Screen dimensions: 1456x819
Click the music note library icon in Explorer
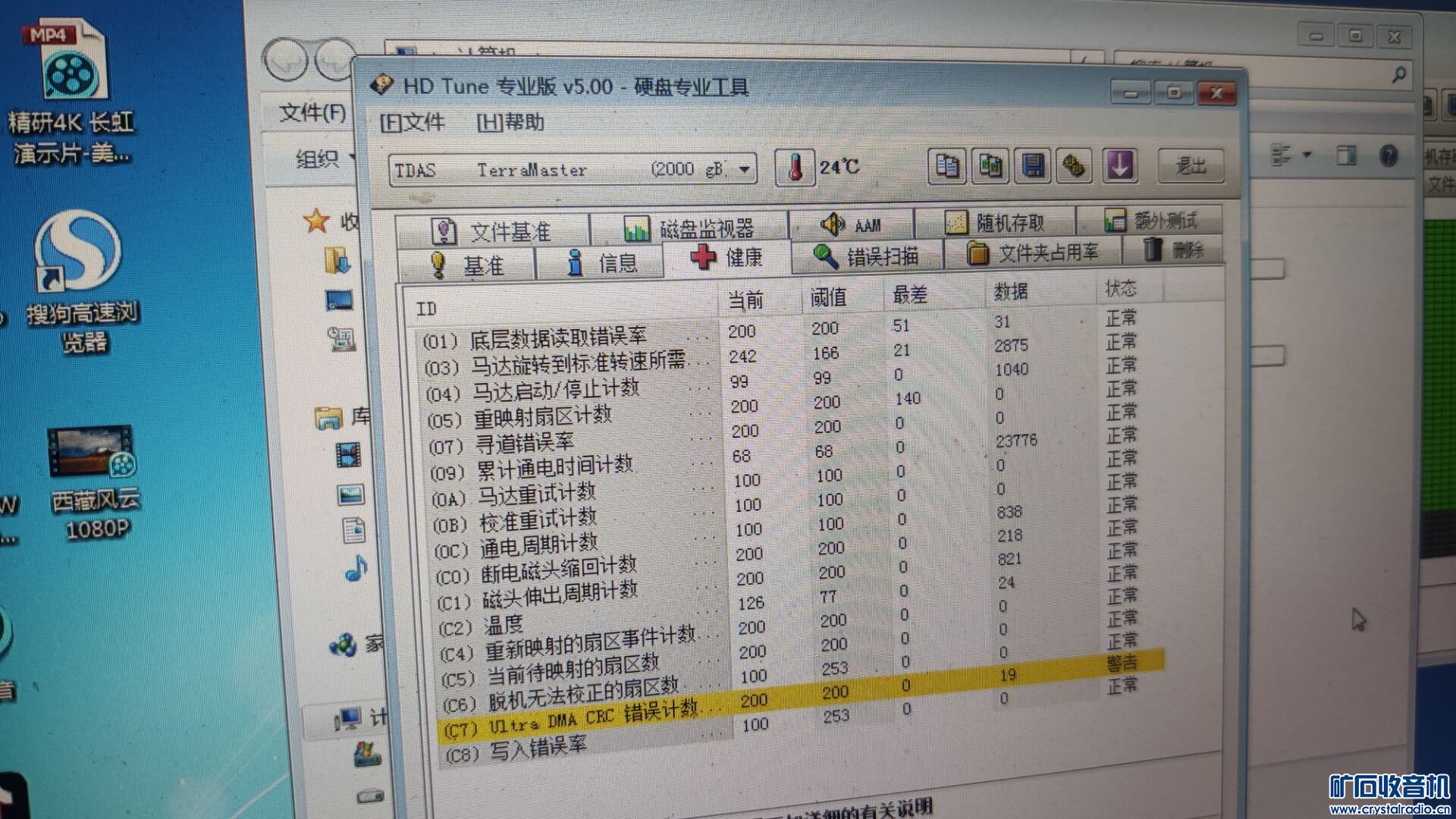click(x=356, y=568)
